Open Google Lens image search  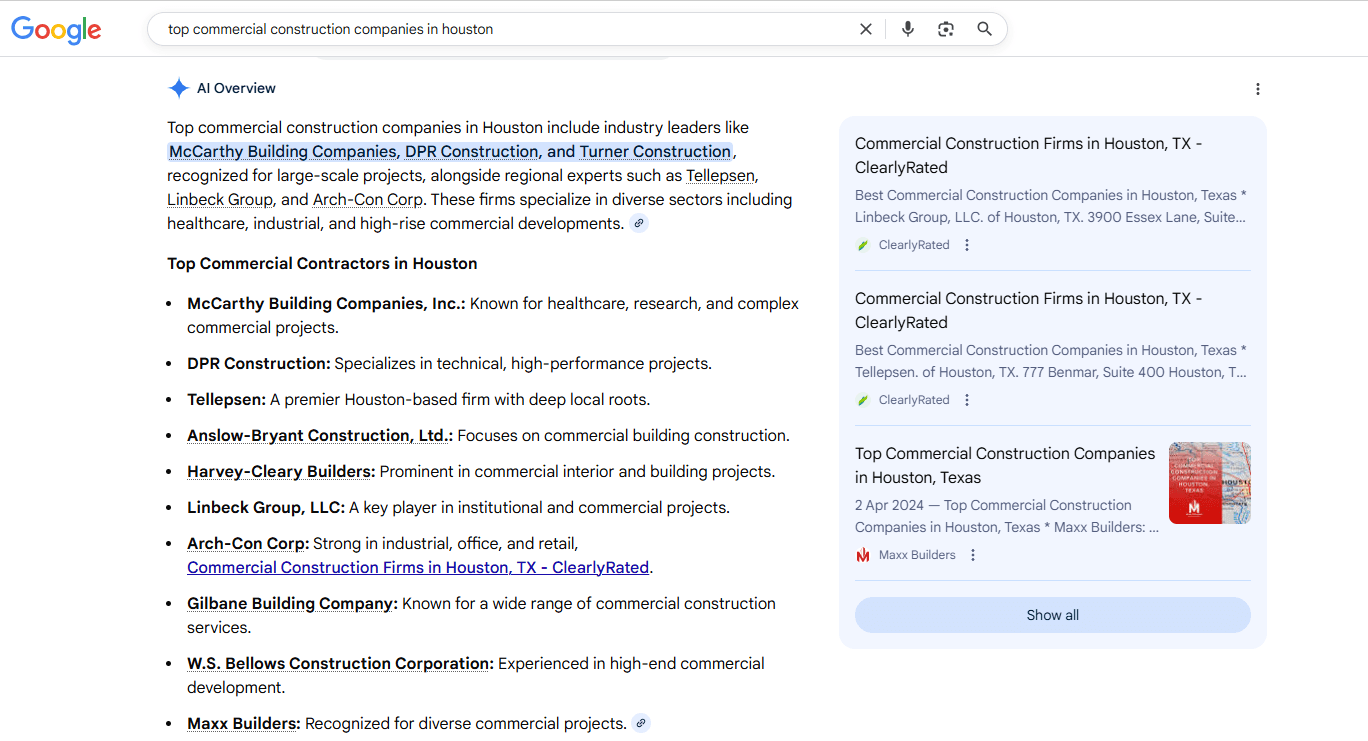click(945, 28)
